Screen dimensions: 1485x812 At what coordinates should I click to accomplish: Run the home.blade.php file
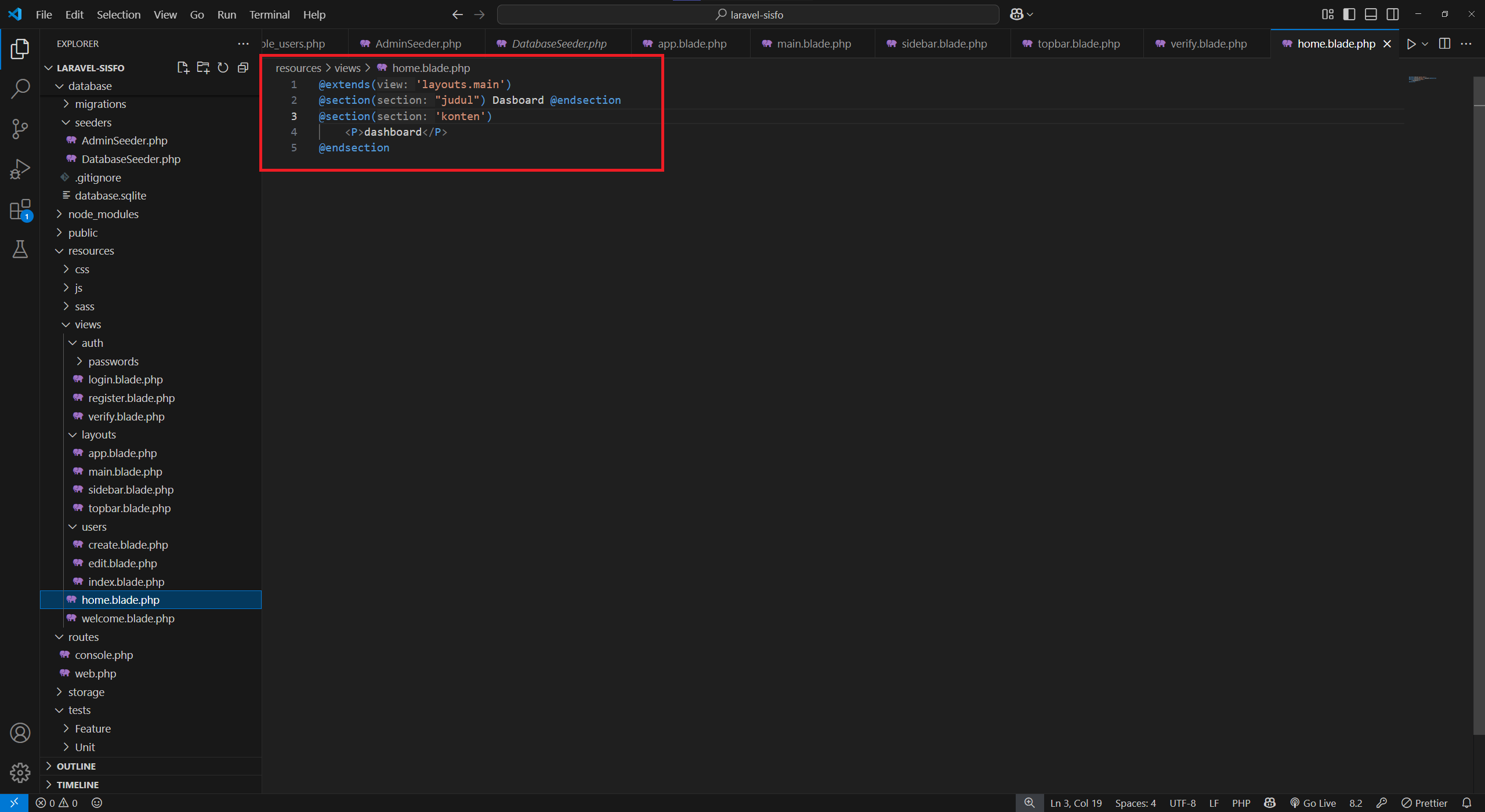1412,43
